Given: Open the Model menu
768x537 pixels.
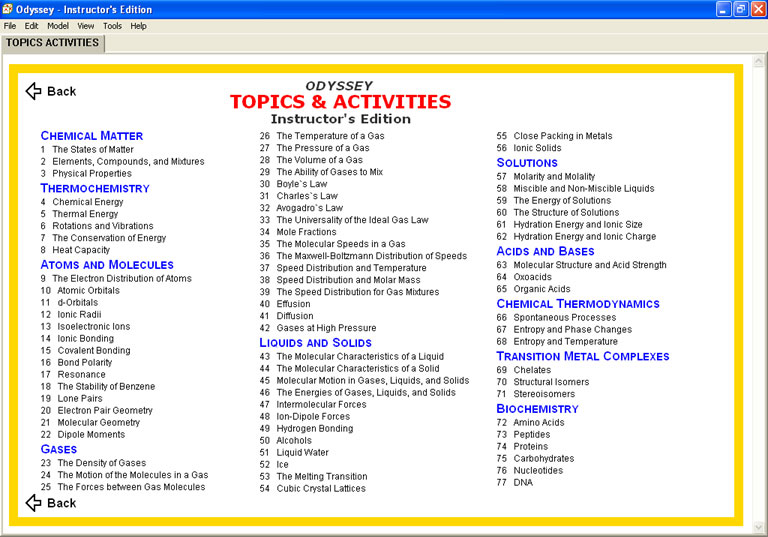Looking at the screenshot, I should tap(58, 26).
